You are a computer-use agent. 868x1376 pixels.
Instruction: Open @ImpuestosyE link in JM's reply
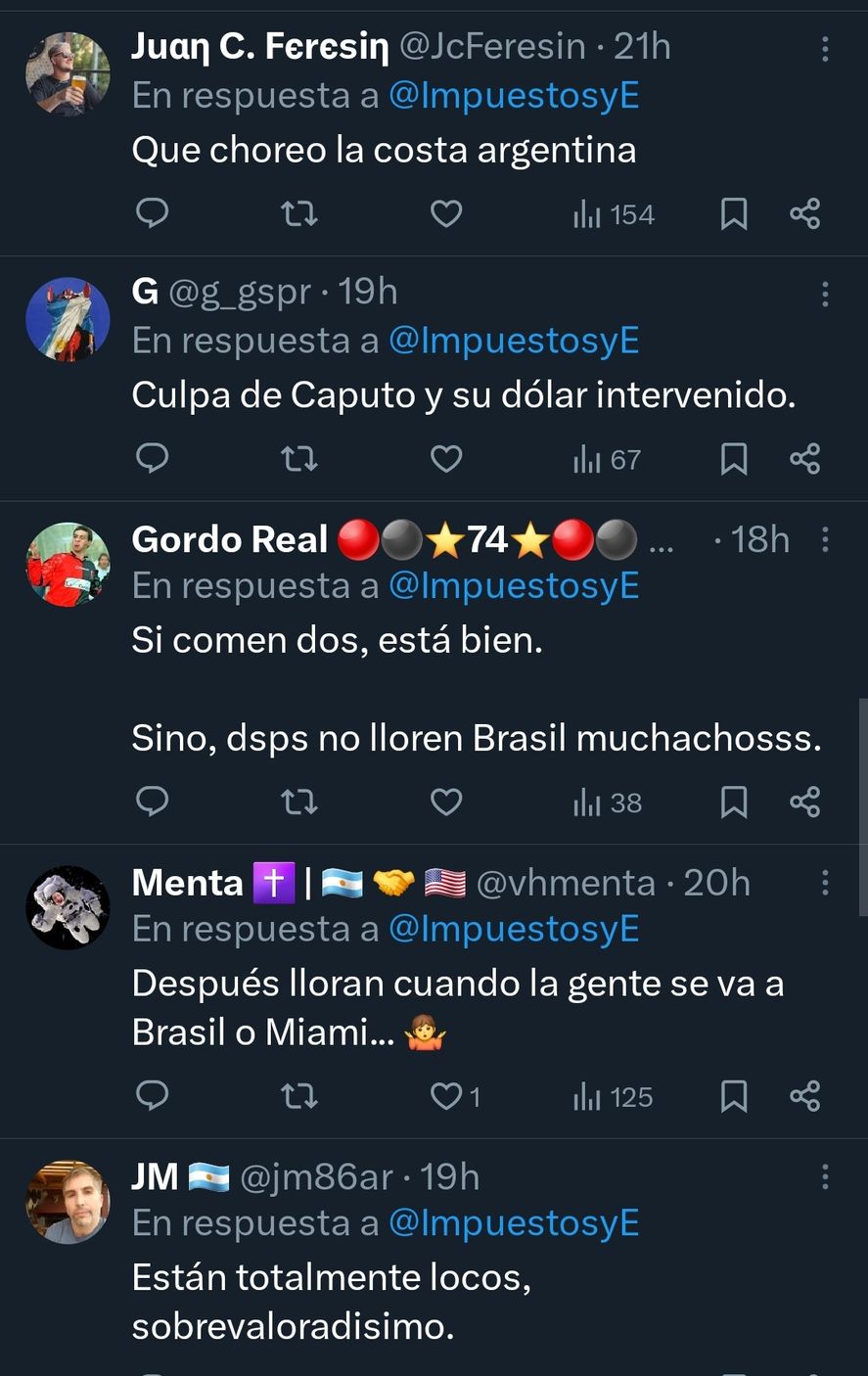click(514, 1223)
